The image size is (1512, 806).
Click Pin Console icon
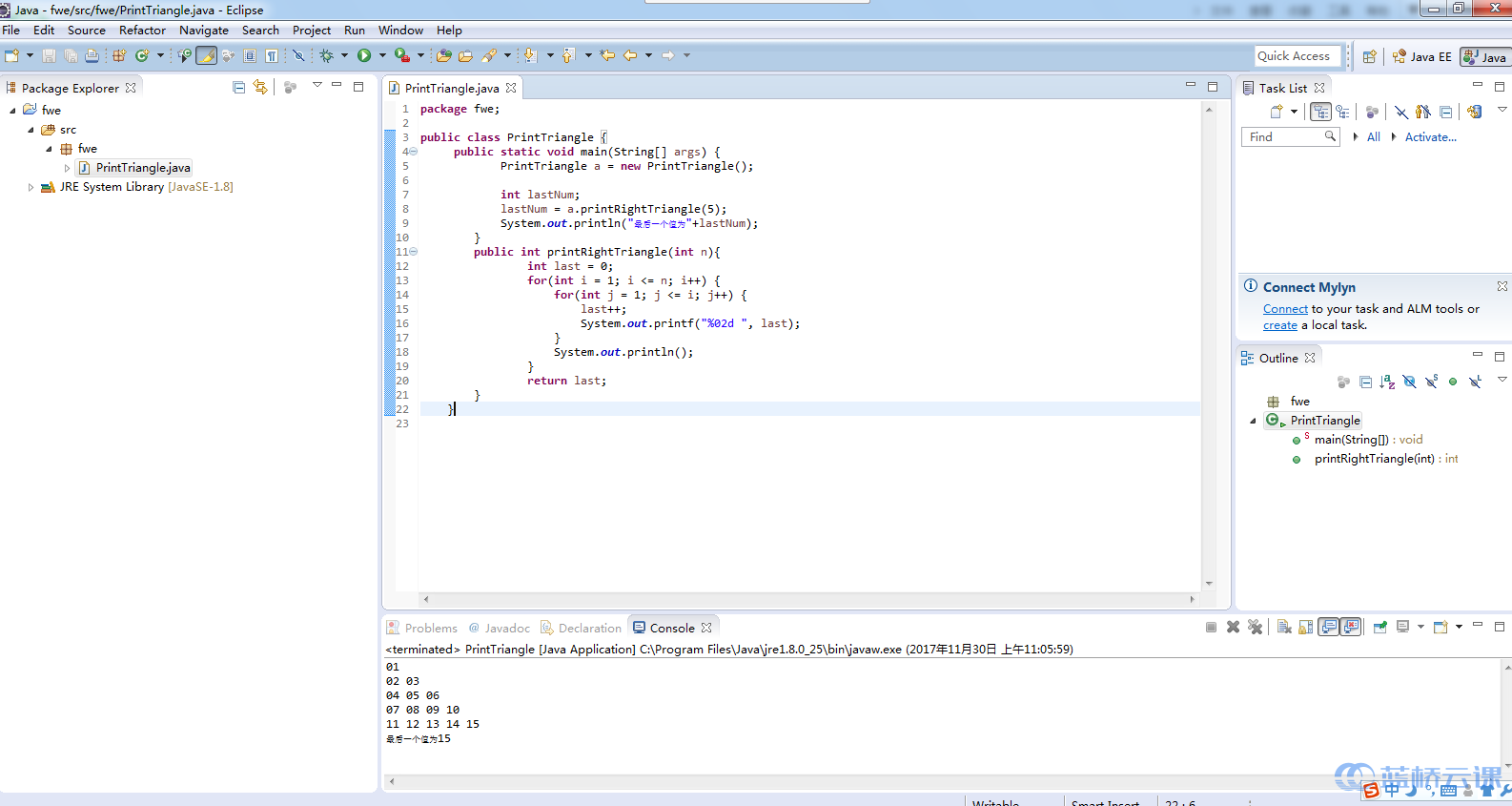[1379, 628]
